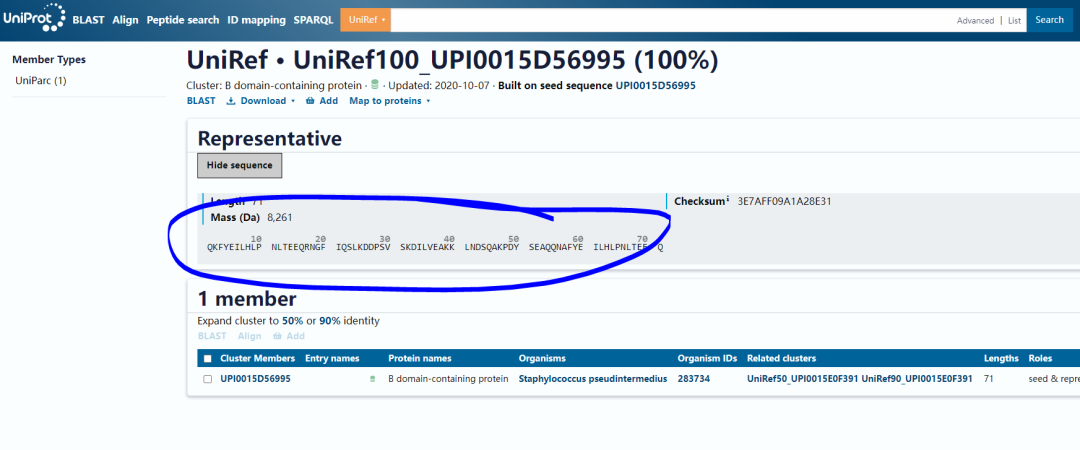
Task: Open the Align tool in header
Action: [x=125, y=20]
